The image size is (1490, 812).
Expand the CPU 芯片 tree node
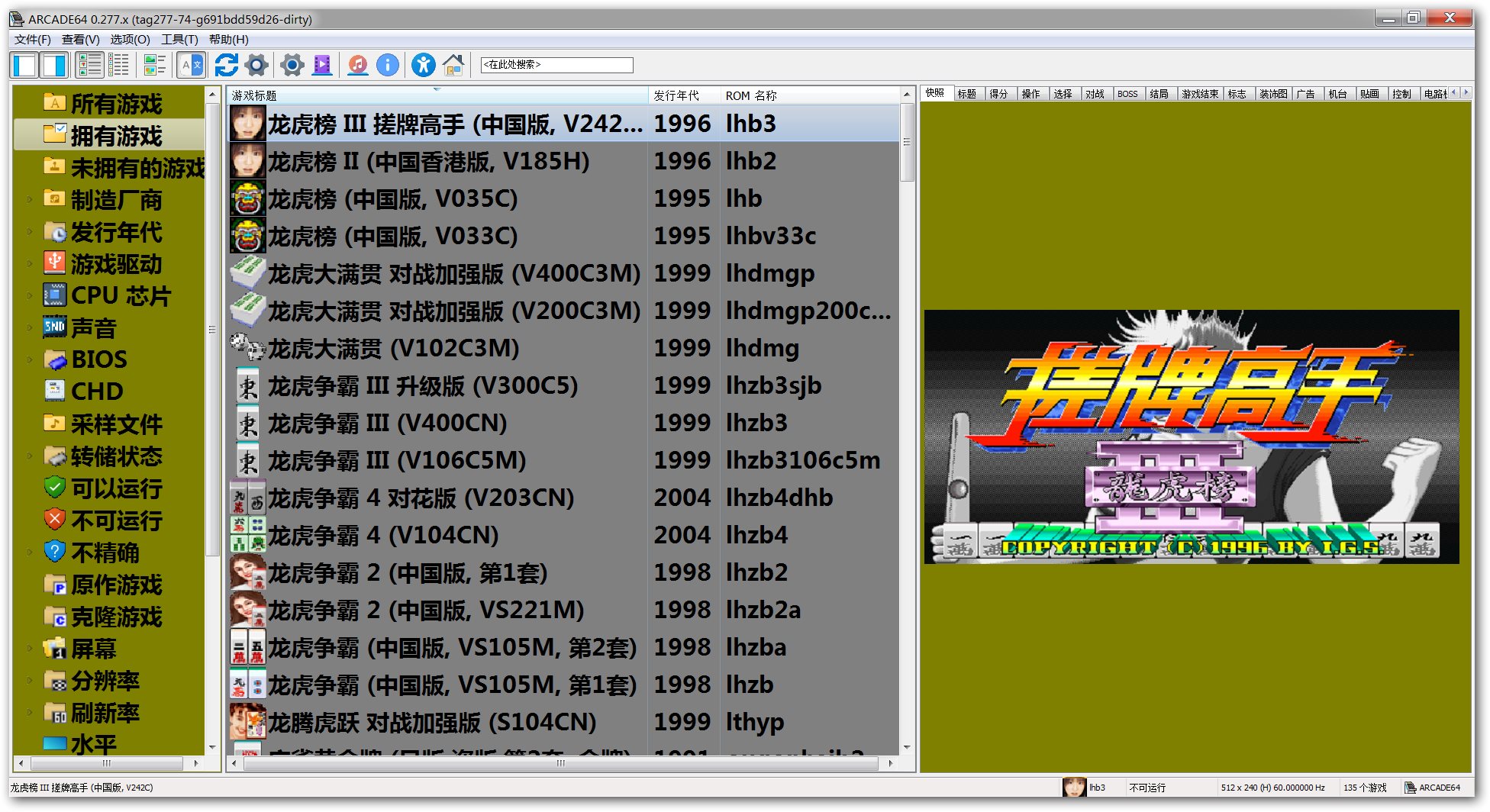[x=30, y=296]
